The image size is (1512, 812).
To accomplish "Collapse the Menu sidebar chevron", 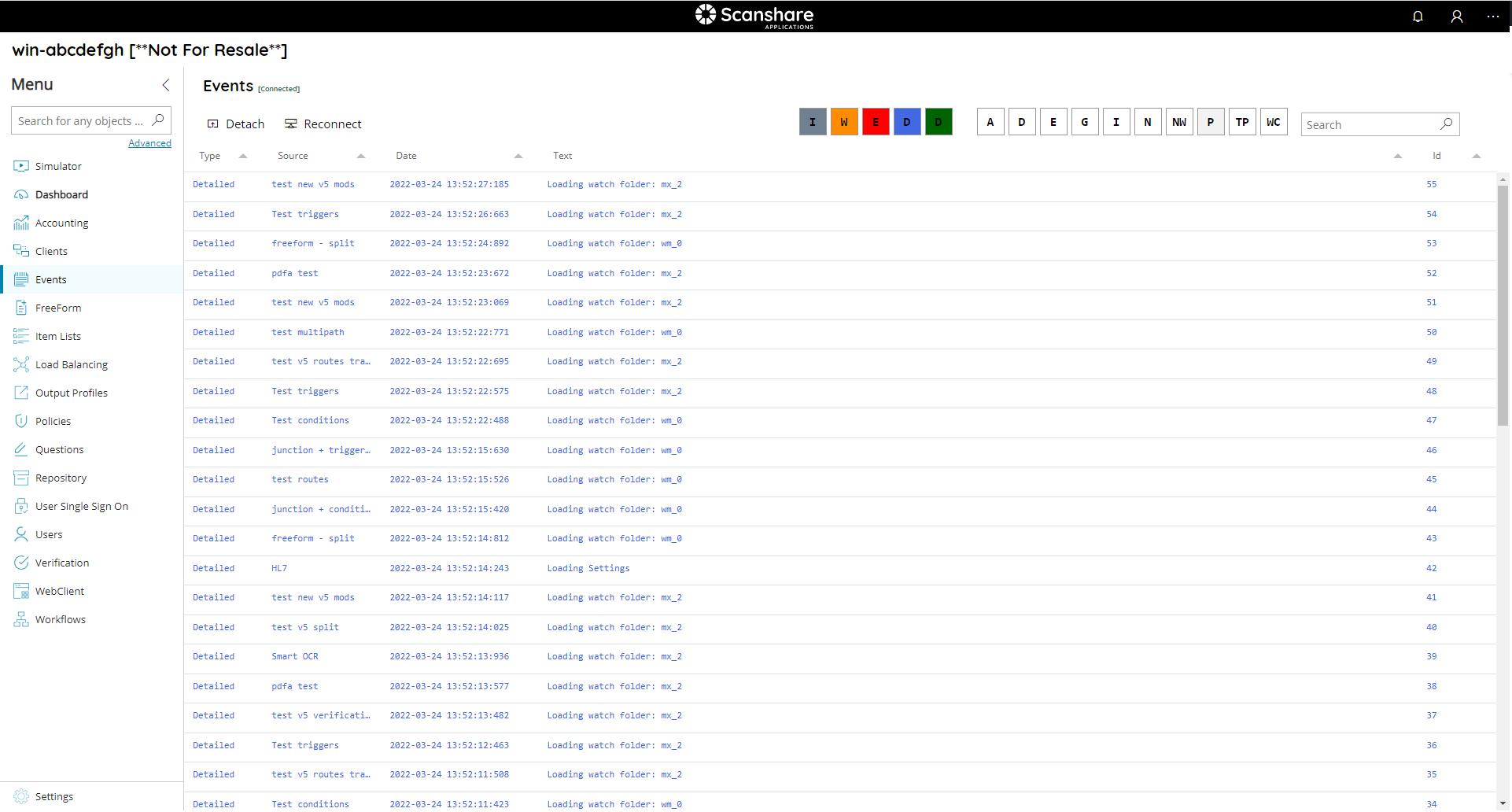I will pyautogui.click(x=166, y=85).
